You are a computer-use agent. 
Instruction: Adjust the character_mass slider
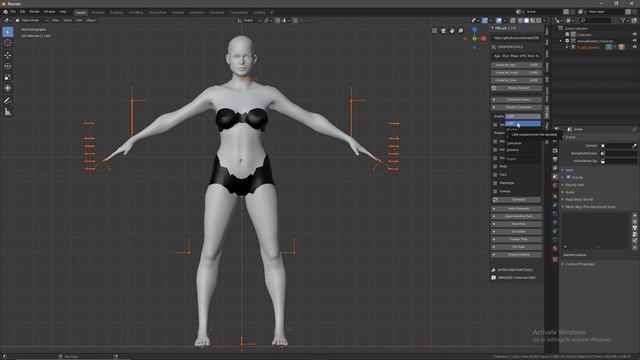[x=516, y=73]
